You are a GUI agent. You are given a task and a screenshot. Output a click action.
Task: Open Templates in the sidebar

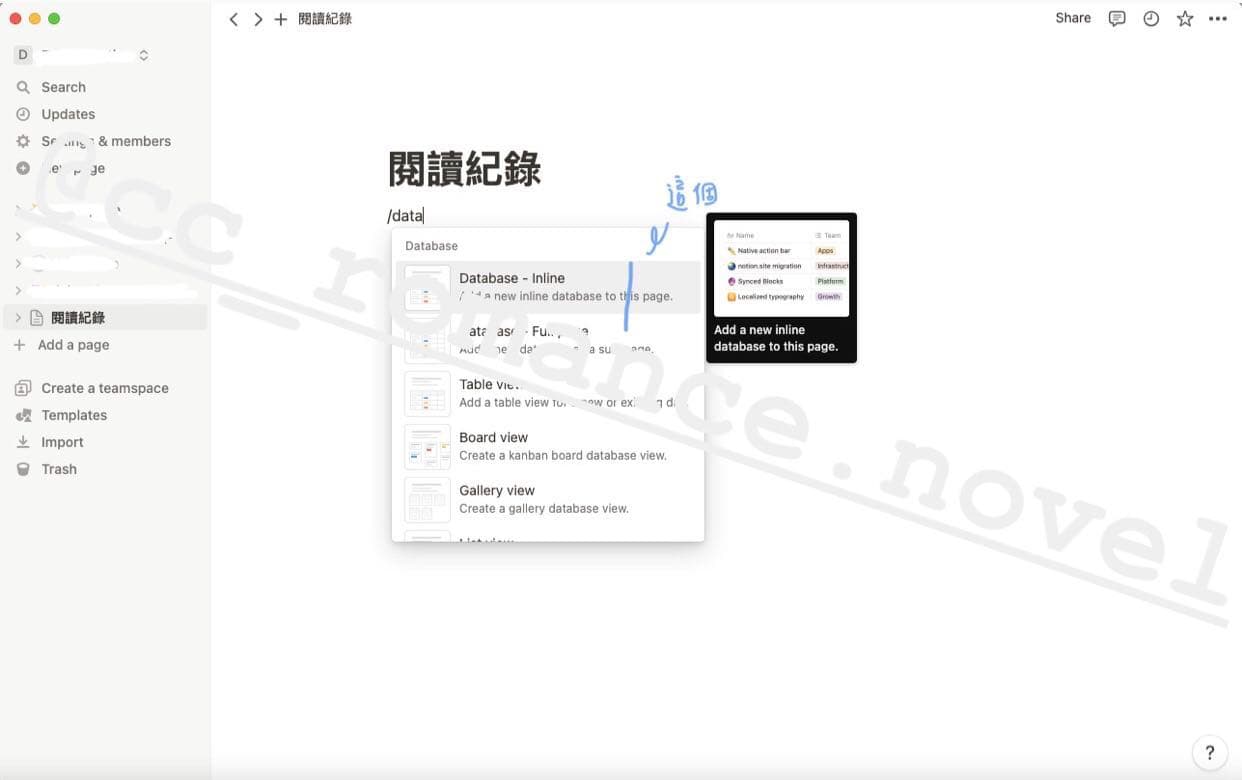[74, 415]
